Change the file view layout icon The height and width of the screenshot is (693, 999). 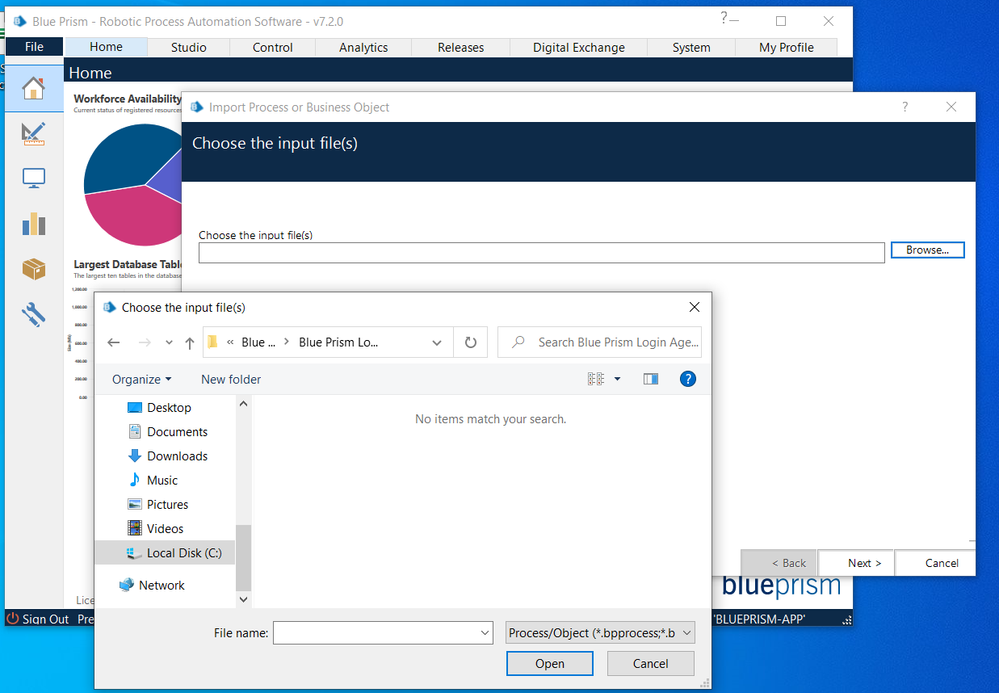pos(595,379)
